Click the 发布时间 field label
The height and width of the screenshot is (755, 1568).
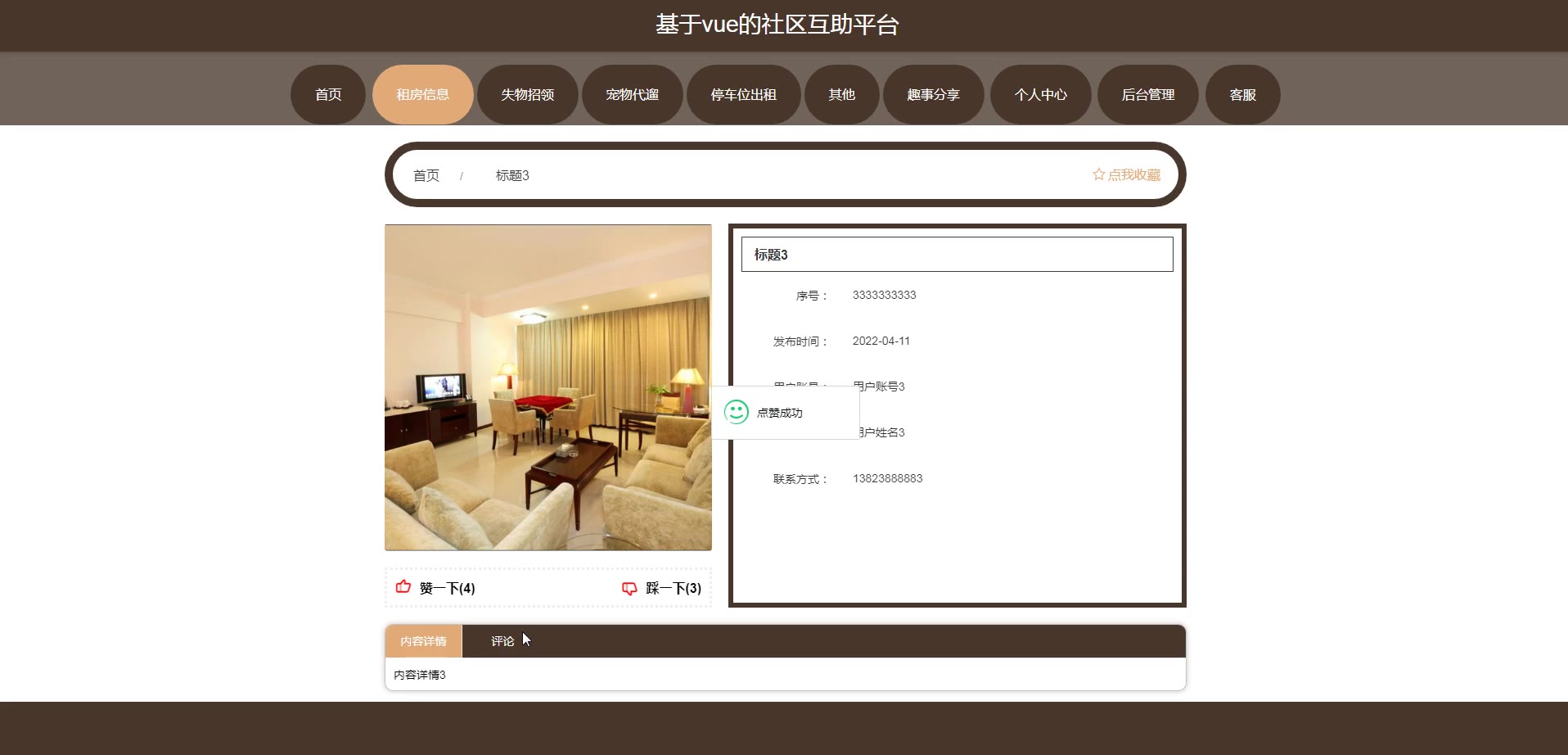[x=800, y=341]
